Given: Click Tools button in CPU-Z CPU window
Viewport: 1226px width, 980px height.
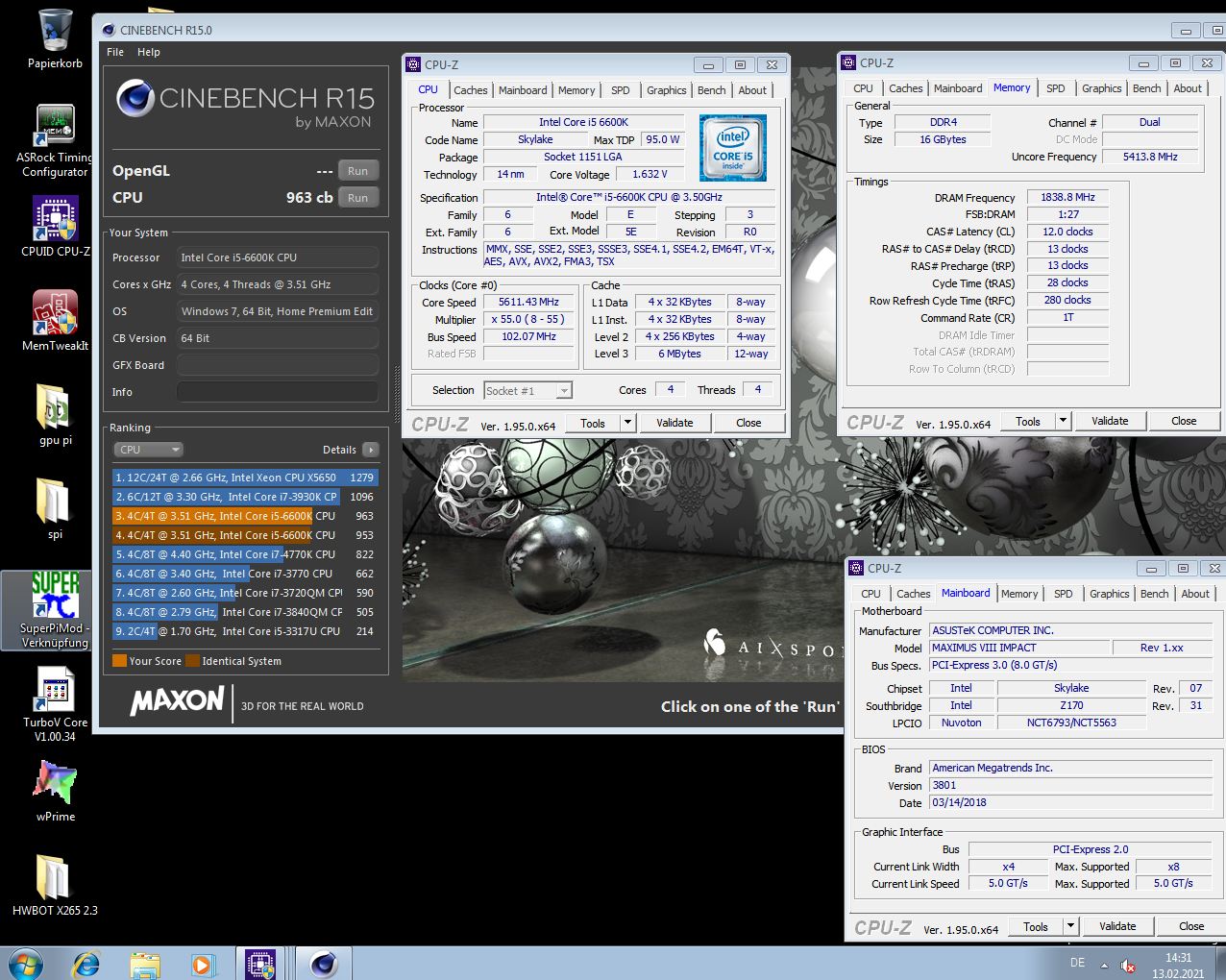Looking at the screenshot, I should tap(593, 423).
